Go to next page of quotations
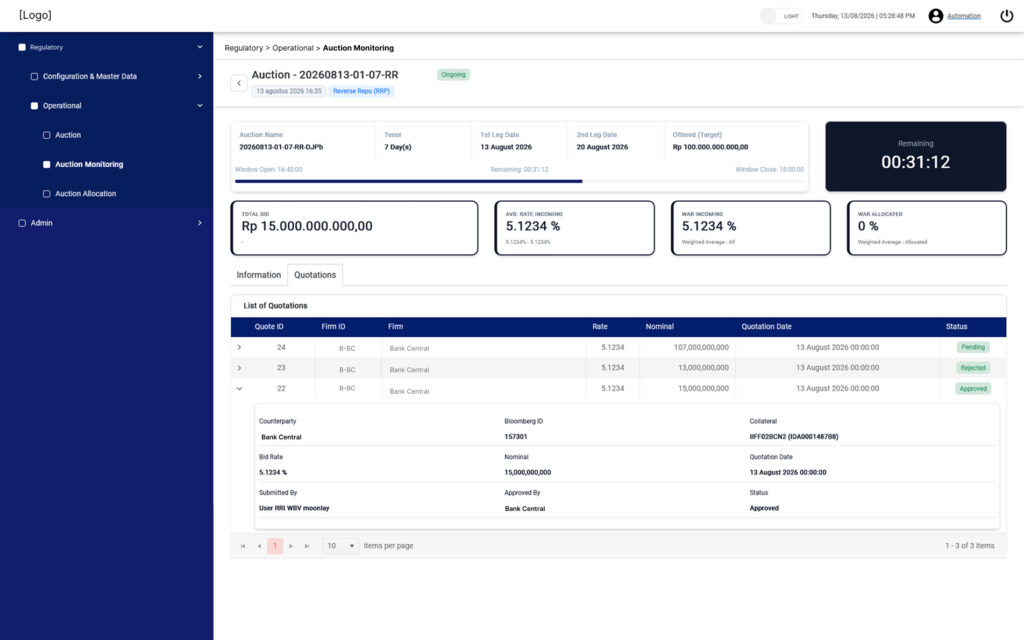1024x640 pixels. coord(291,546)
